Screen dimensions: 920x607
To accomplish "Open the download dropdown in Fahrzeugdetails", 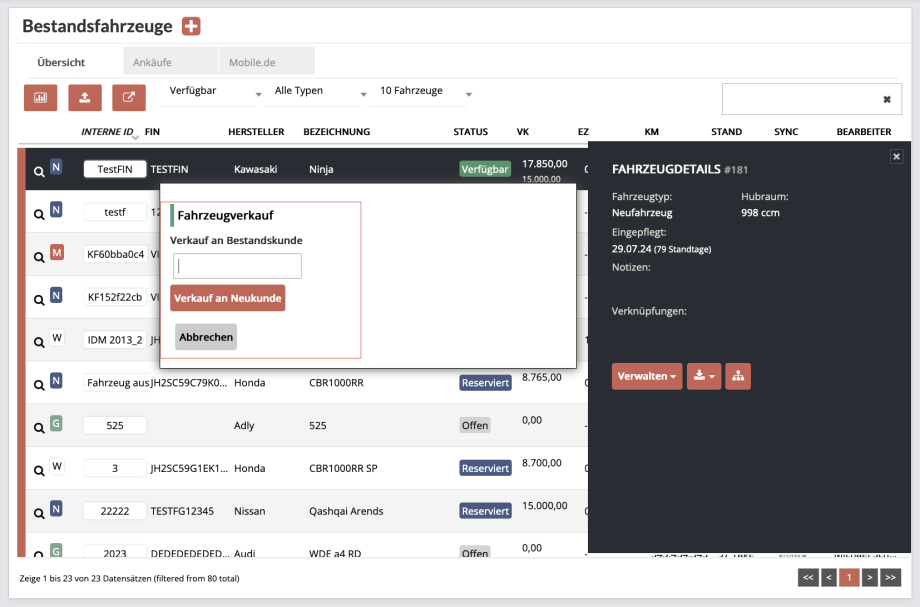I will 704,376.
